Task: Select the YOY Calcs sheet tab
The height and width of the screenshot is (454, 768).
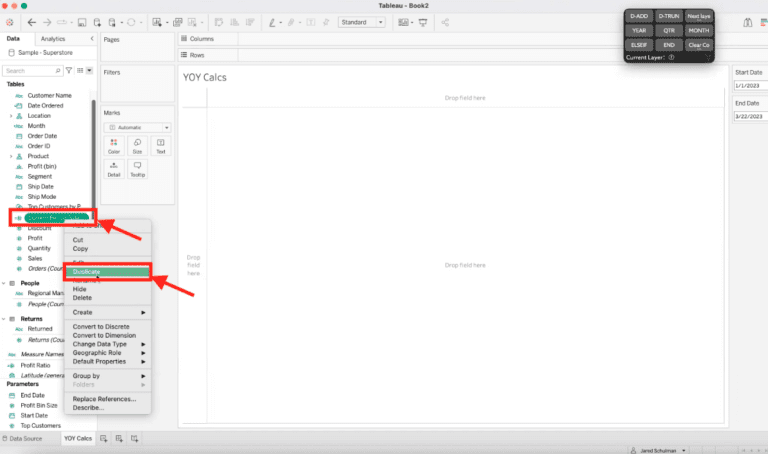Action: pos(78,438)
